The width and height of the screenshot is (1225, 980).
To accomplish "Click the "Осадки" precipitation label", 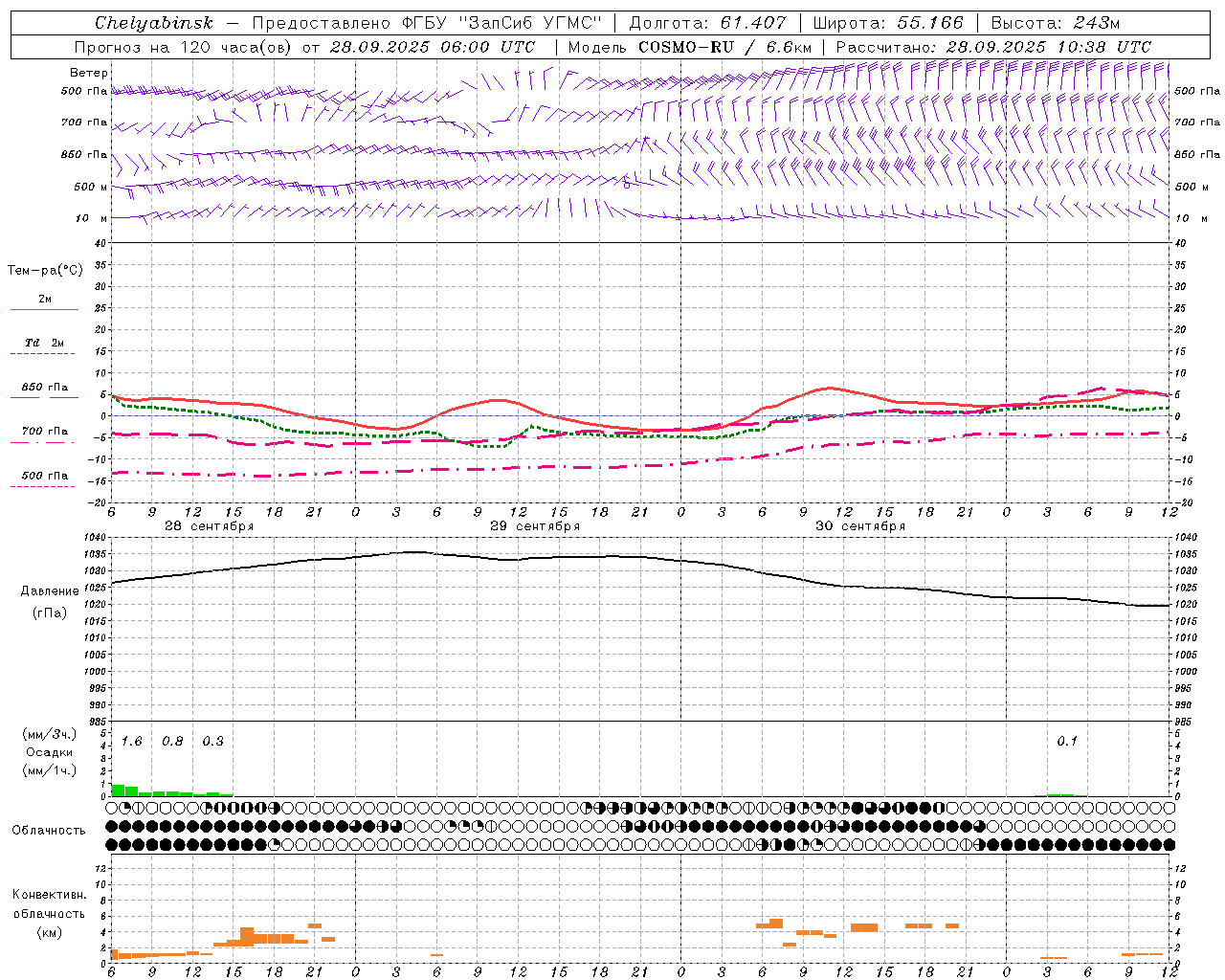I will (50, 752).
